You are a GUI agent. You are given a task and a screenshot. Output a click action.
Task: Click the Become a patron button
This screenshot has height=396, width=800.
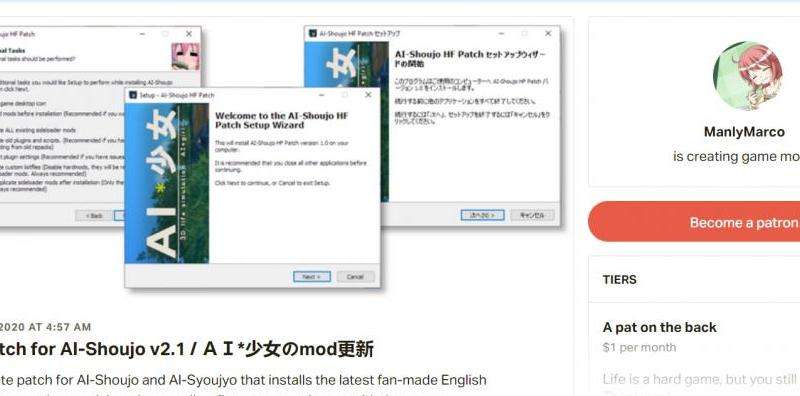pyautogui.click(x=694, y=221)
